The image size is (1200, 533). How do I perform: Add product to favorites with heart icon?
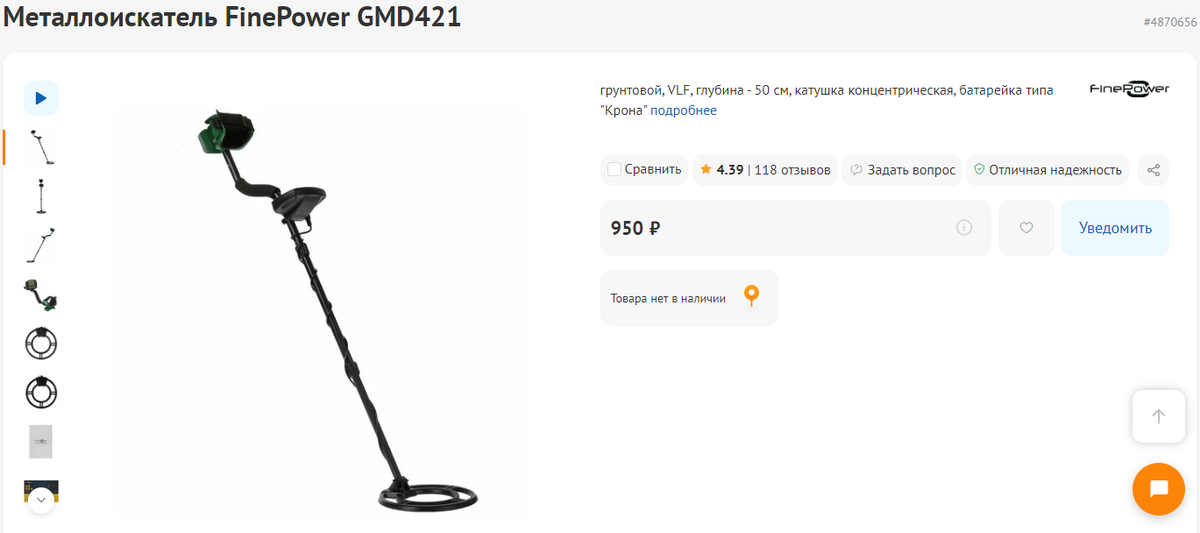pos(1026,228)
